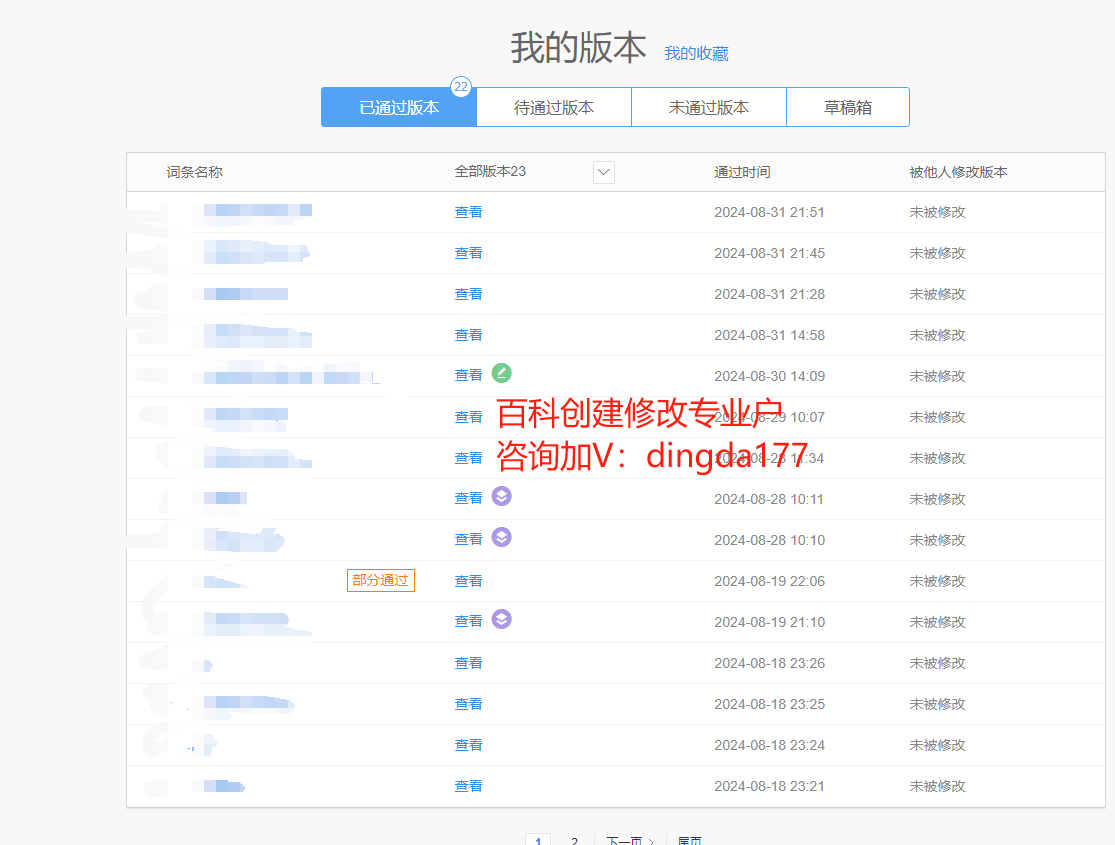
Task: Click 未被修改 in the 2024-08-31 21:51 row
Action: pos(937,212)
